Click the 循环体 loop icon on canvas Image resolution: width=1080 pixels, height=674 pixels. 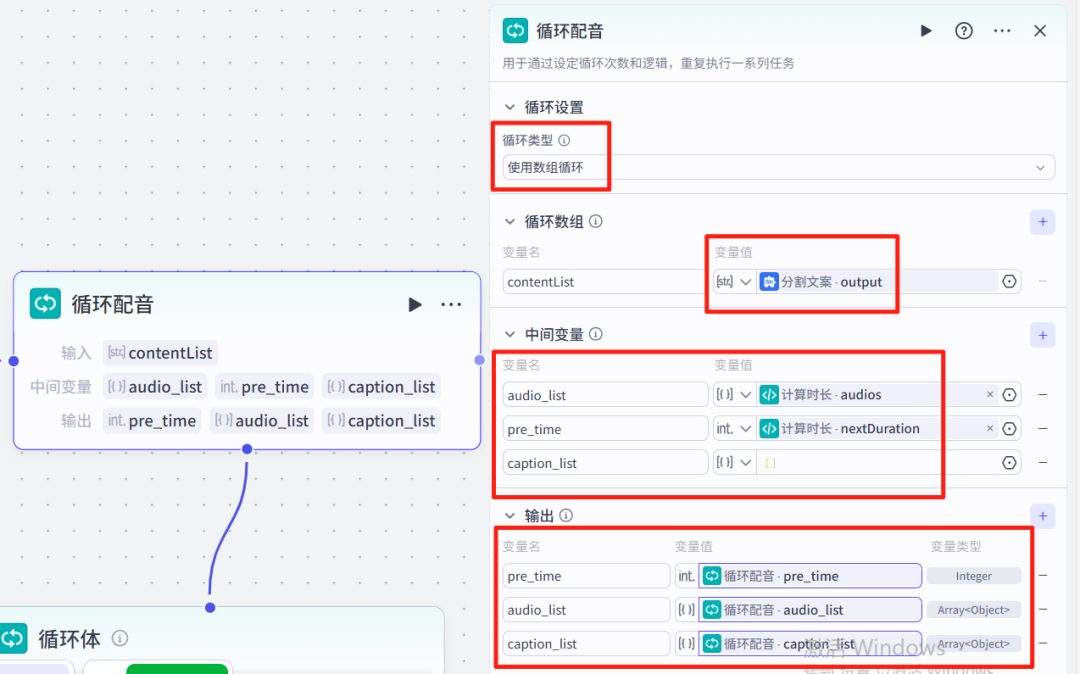13,638
